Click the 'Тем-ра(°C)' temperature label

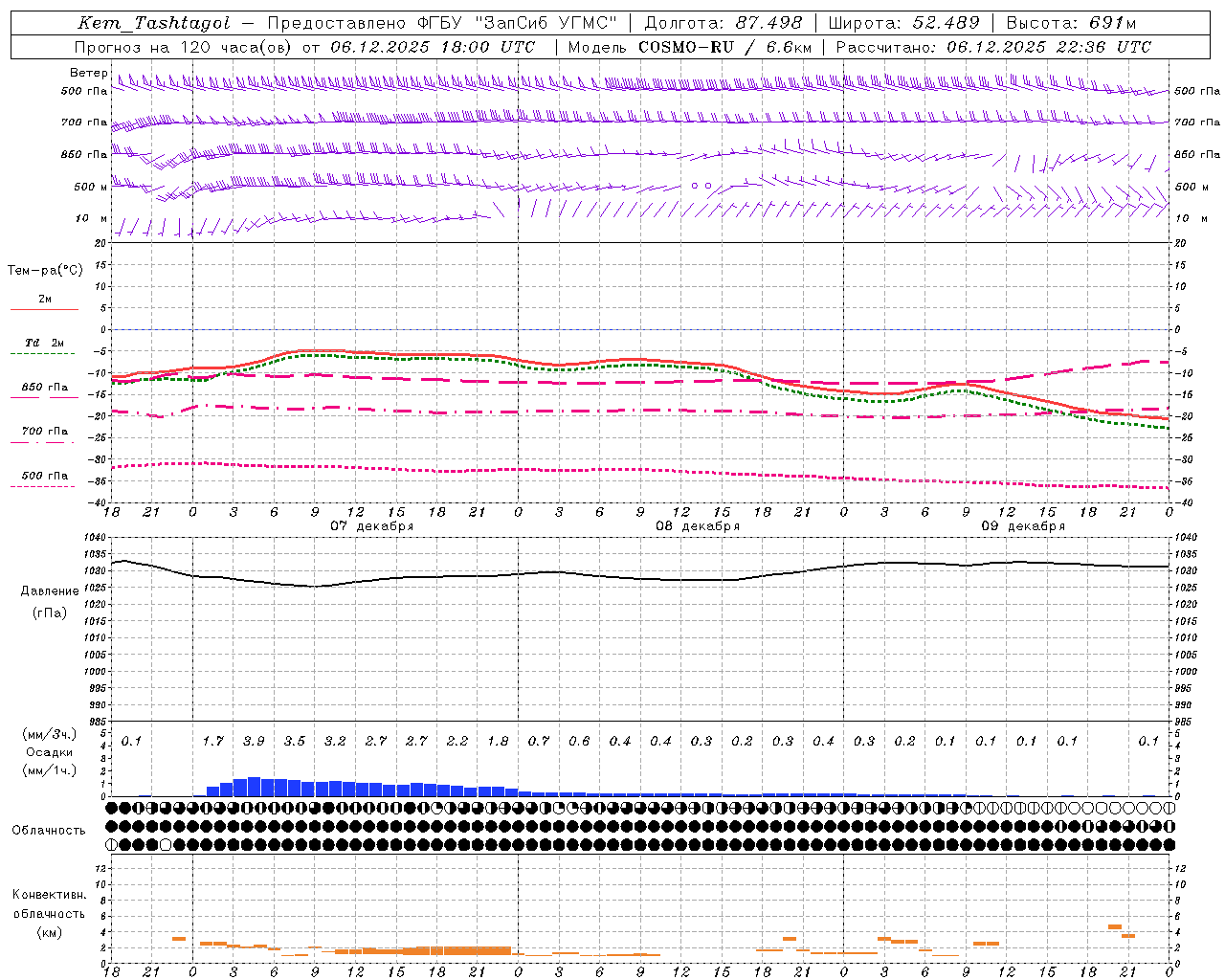click(45, 271)
